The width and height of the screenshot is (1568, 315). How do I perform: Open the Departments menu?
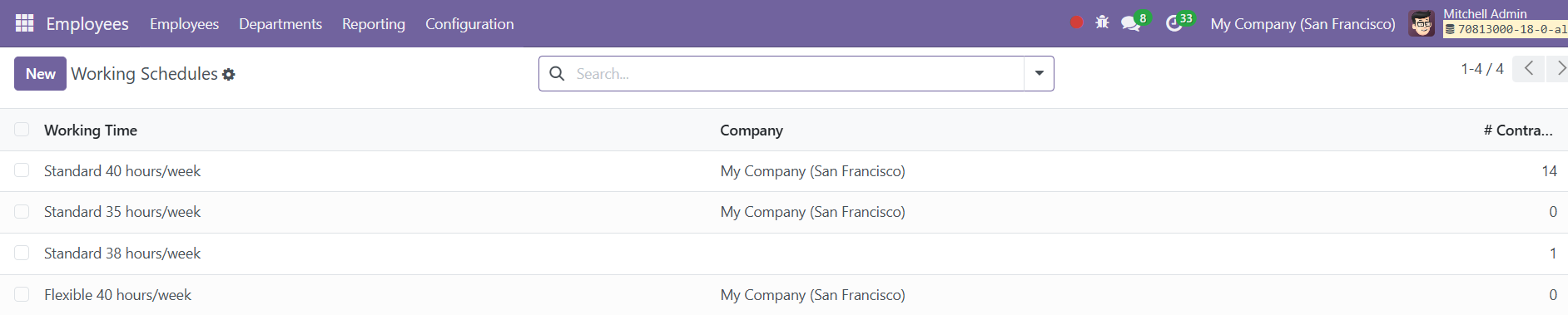280,24
